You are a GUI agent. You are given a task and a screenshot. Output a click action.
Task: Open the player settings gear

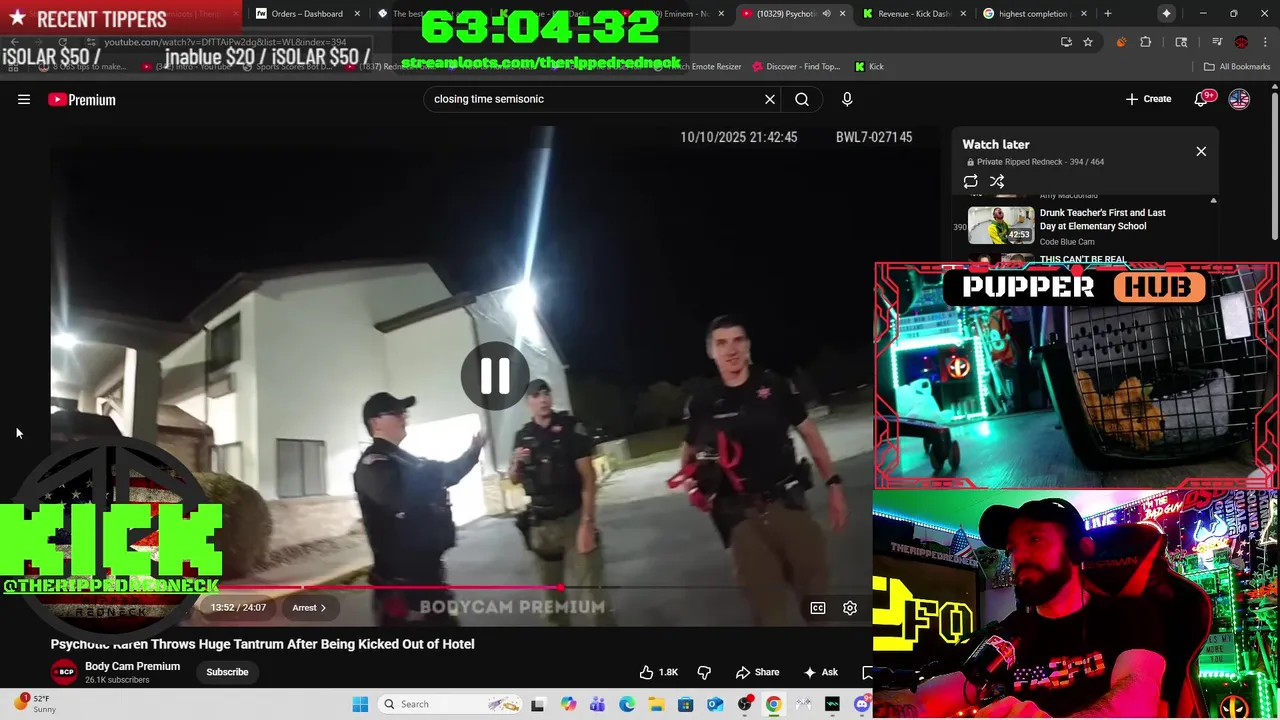click(850, 607)
